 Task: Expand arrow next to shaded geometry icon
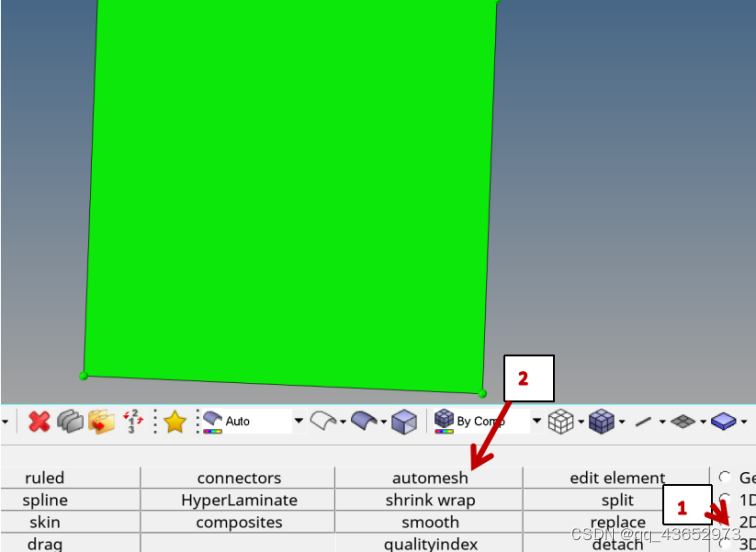point(384,422)
